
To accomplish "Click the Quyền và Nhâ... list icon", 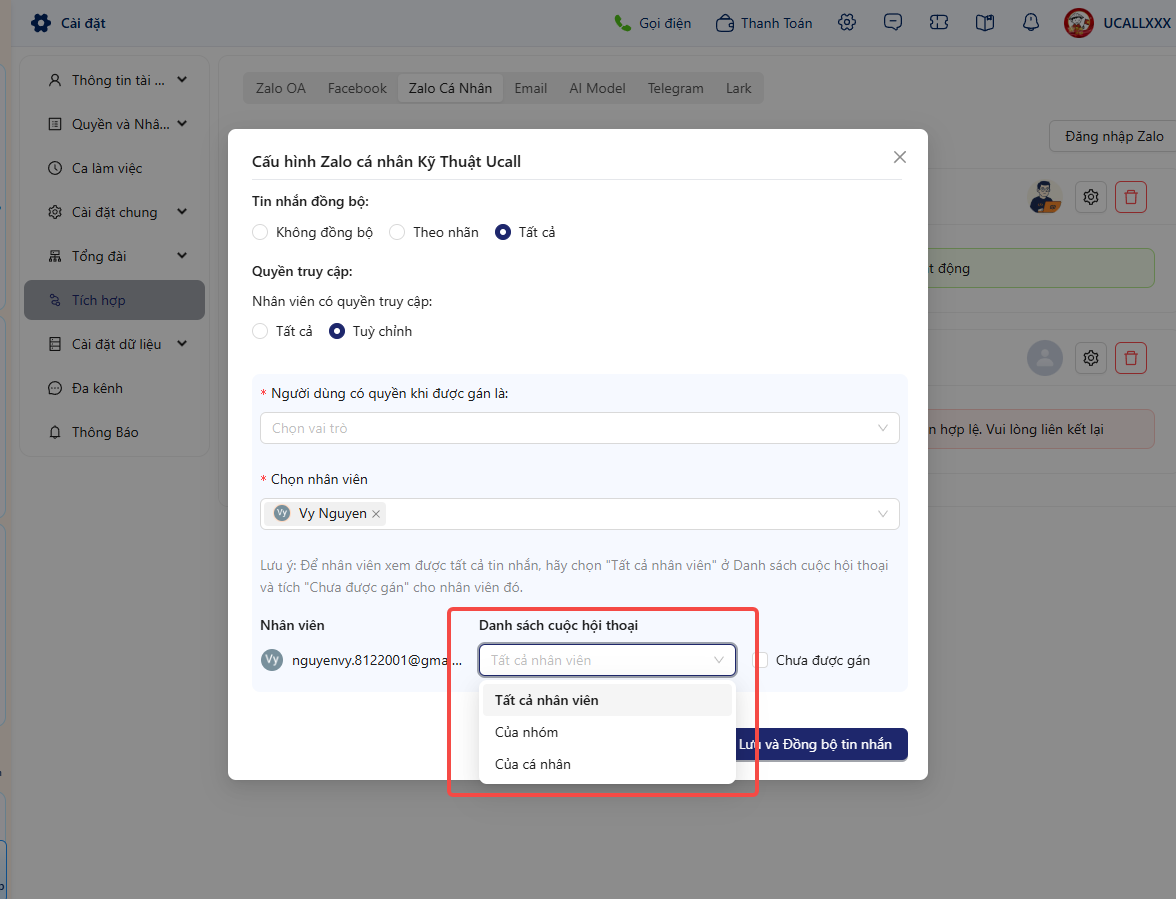I will (55, 124).
